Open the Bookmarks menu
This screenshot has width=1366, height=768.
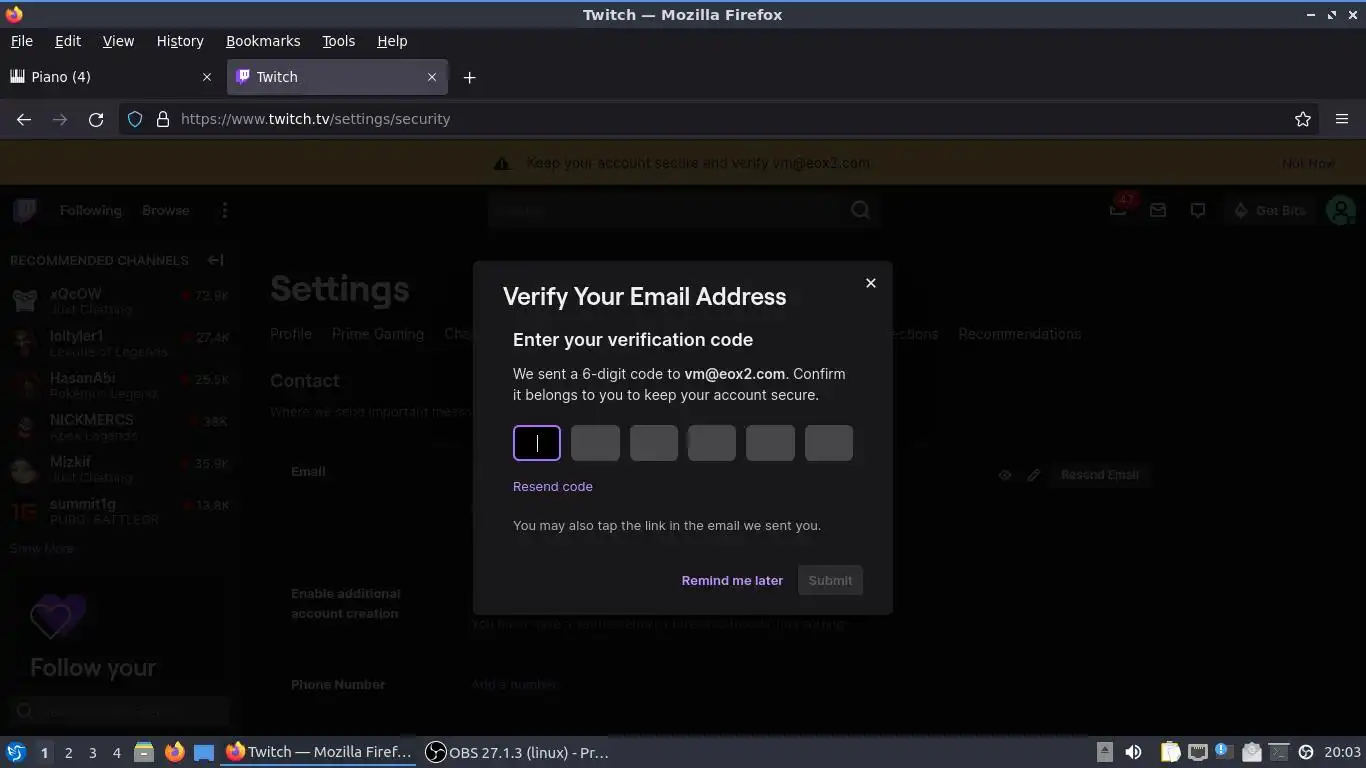(x=263, y=41)
